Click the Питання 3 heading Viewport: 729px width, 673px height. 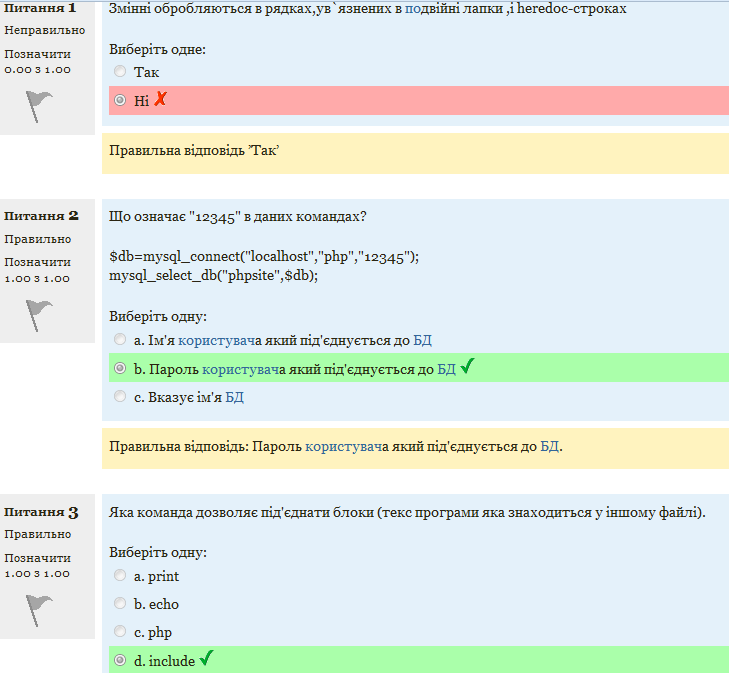[41, 512]
